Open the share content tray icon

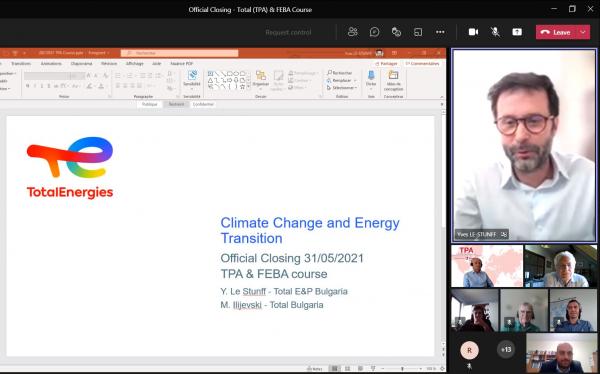coord(517,32)
